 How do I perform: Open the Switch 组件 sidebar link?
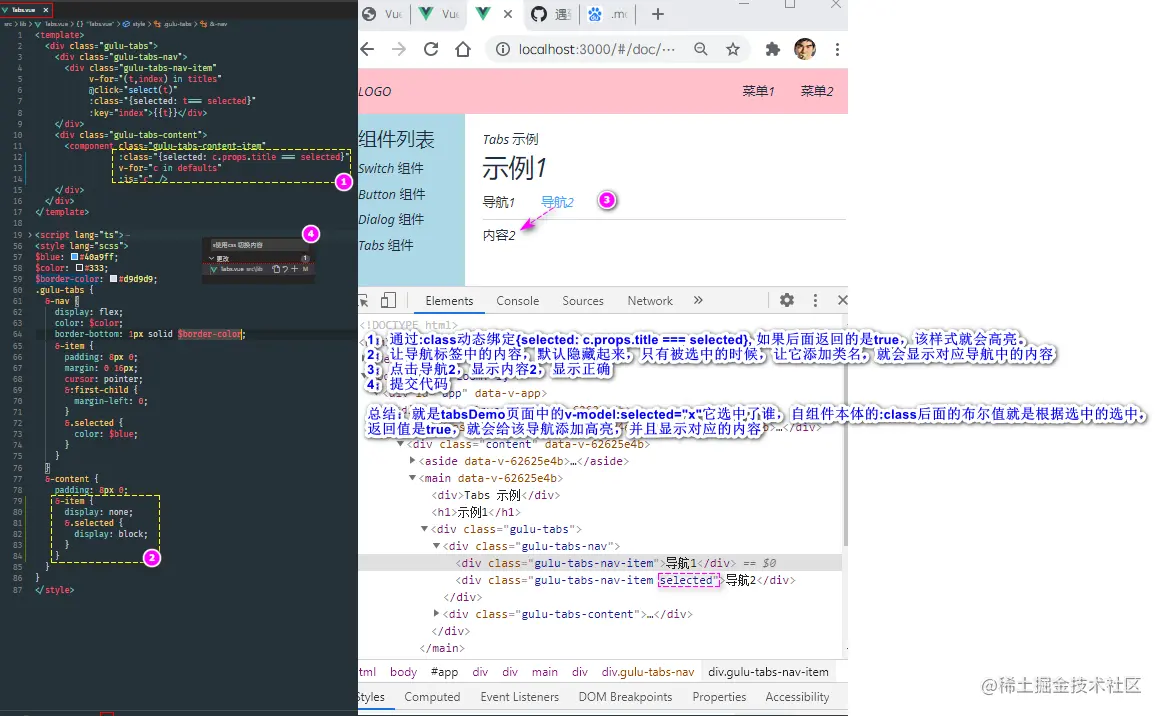pyautogui.click(x=391, y=168)
